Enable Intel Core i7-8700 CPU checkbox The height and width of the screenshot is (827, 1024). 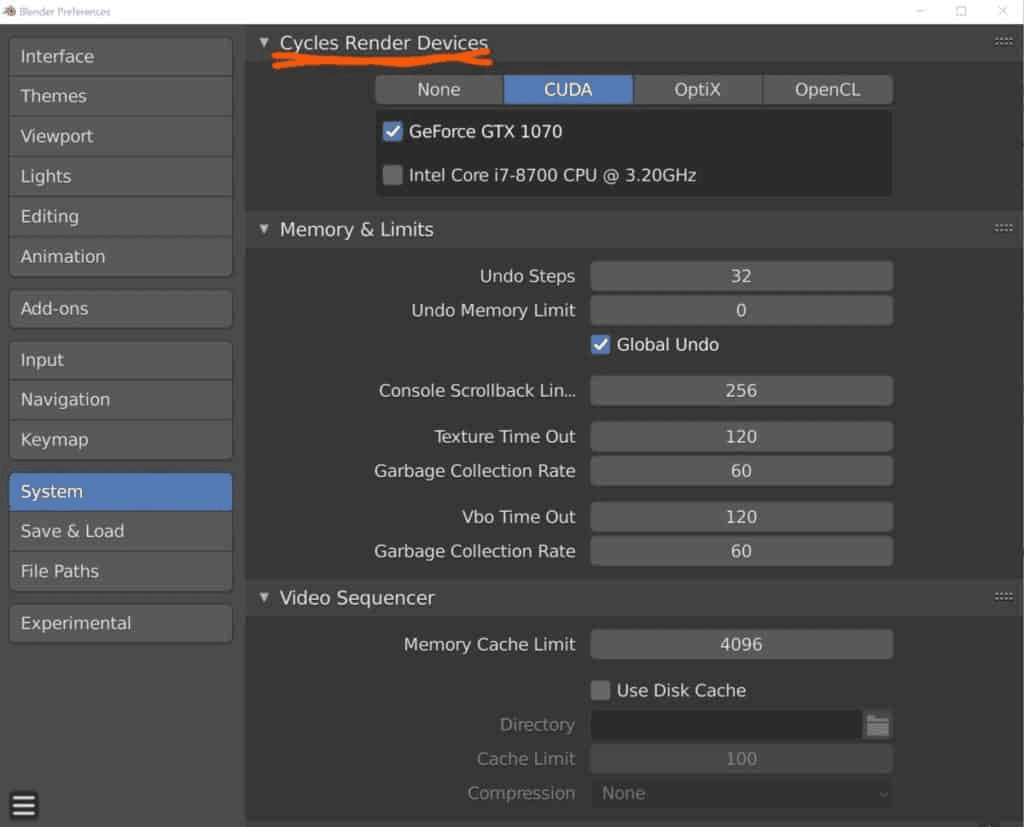(392, 174)
